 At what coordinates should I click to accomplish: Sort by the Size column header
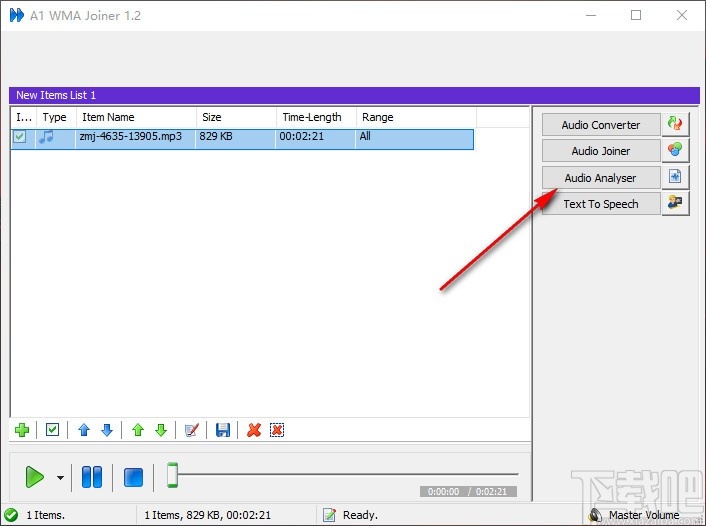[x=236, y=117]
